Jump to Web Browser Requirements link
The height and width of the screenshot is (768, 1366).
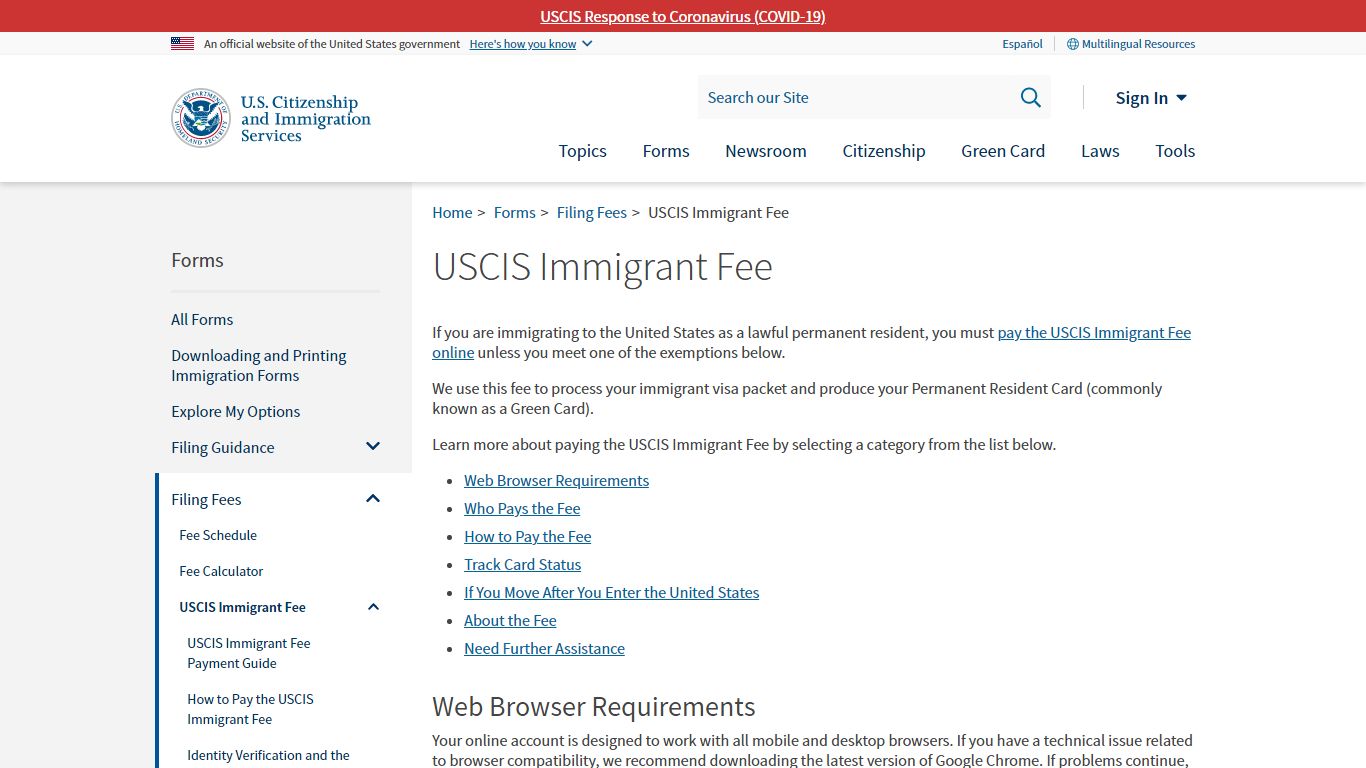coord(556,480)
